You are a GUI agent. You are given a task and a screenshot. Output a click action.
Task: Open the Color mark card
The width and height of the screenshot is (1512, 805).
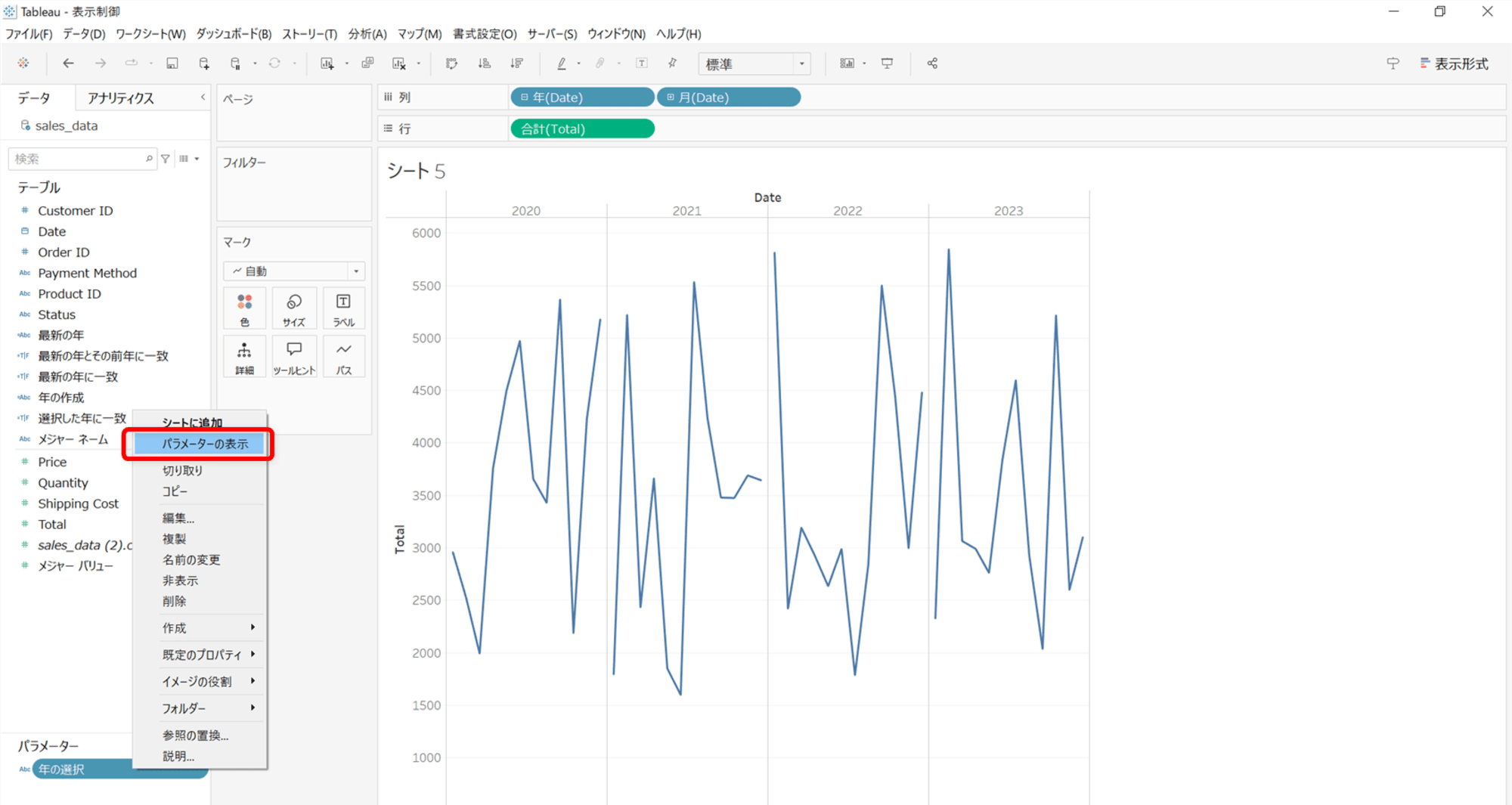click(244, 308)
